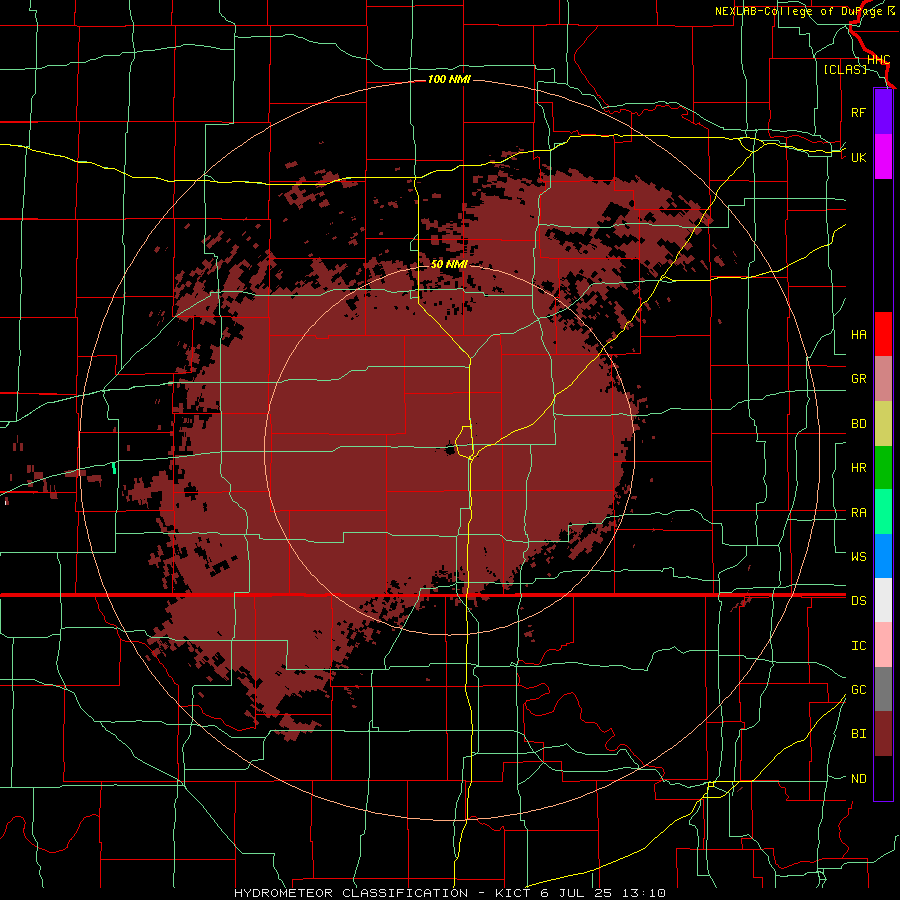Screen dimensions: 900x900
Task: Click the BD legend label
Action: click(858, 423)
